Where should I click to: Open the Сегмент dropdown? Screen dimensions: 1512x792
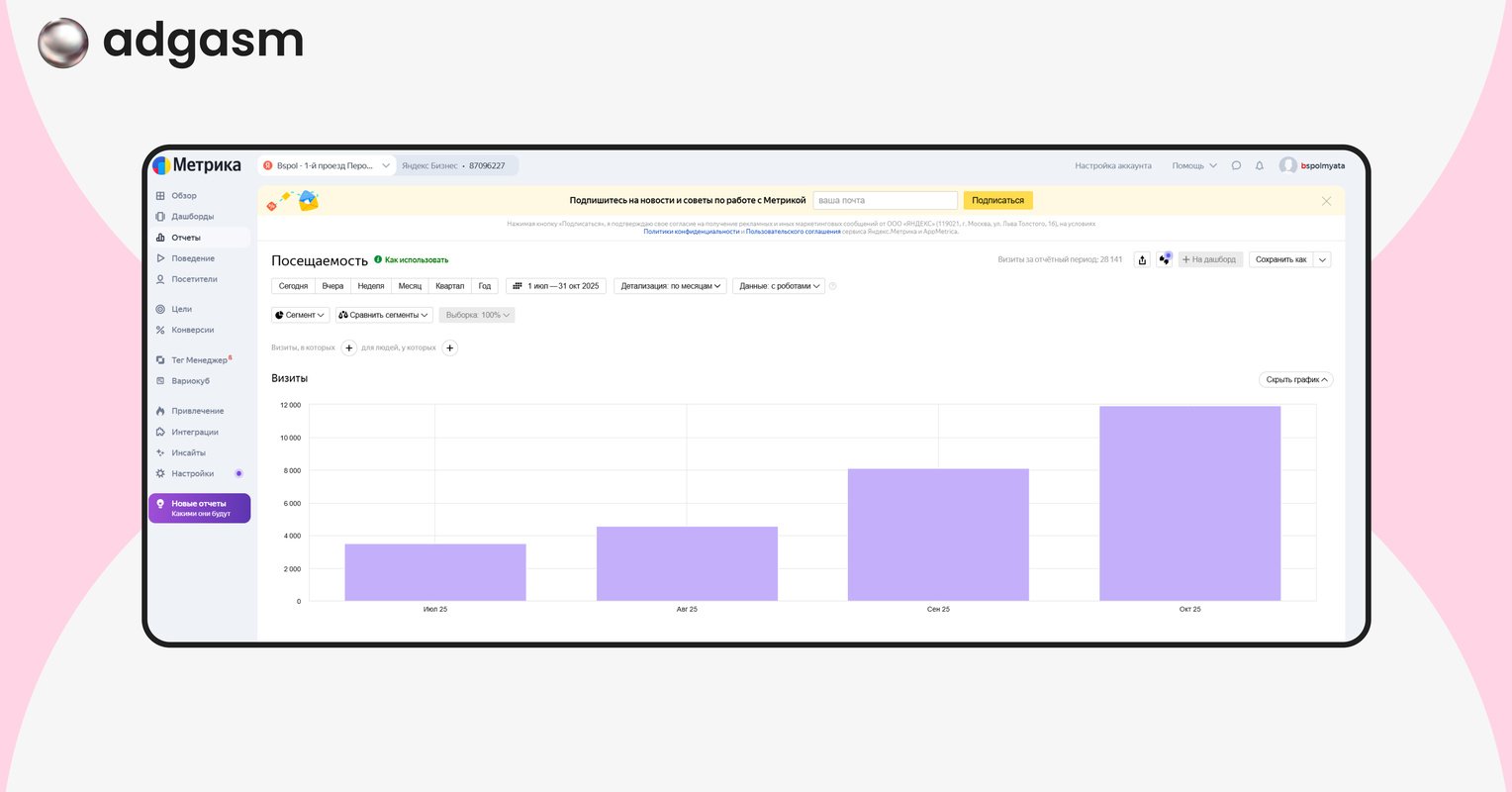click(x=300, y=315)
